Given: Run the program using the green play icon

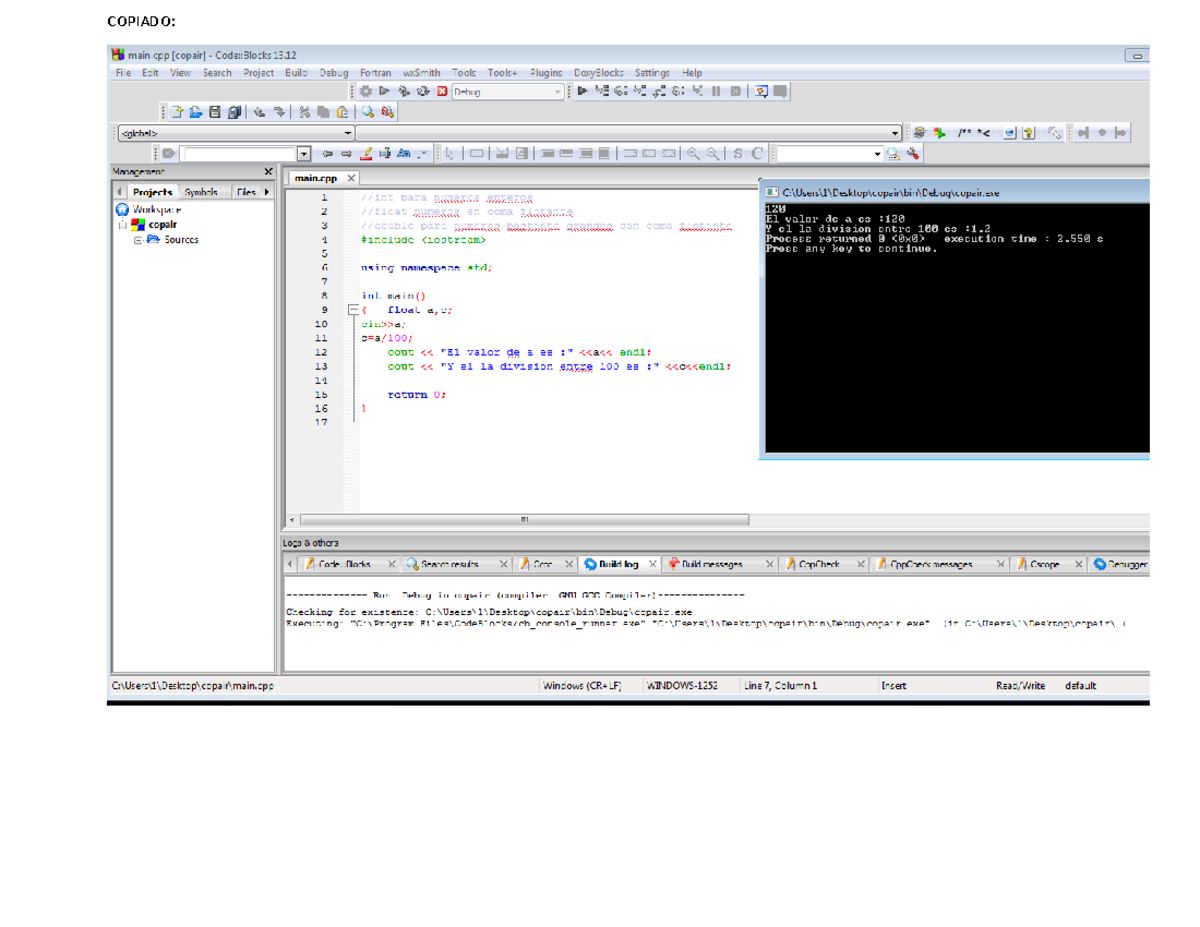Looking at the screenshot, I should coord(384,89).
